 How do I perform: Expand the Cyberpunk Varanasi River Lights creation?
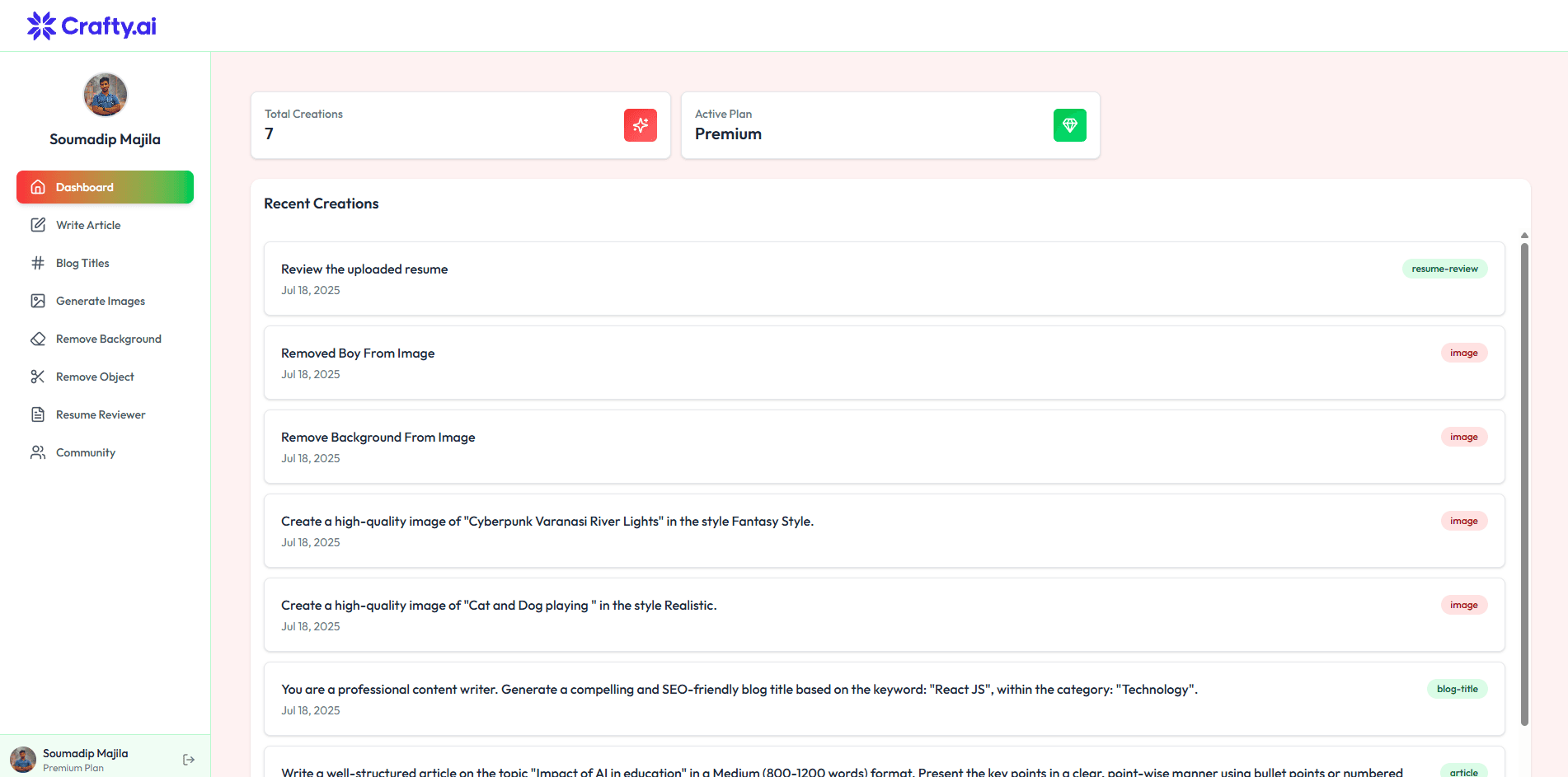click(884, 531)
